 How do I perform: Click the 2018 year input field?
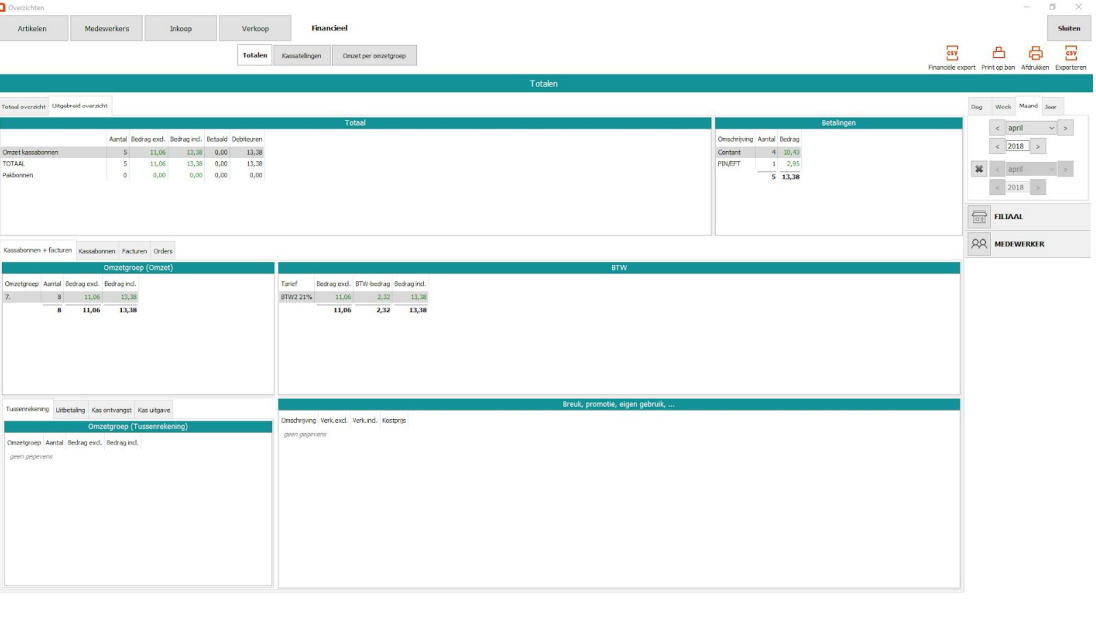coord(1017,147)
